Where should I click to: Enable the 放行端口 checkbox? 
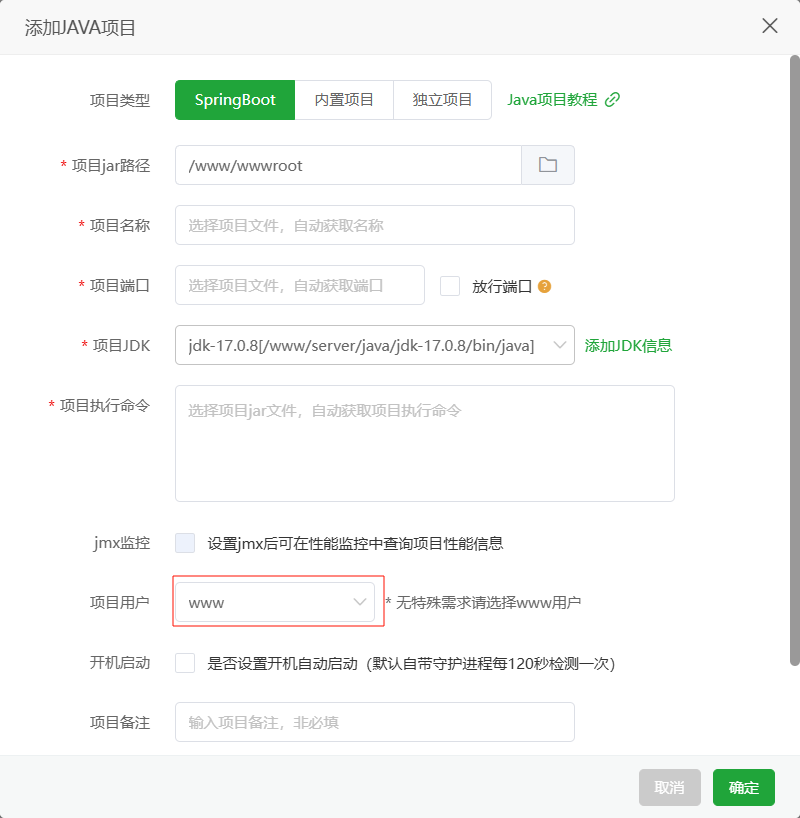tap(450, 286)
